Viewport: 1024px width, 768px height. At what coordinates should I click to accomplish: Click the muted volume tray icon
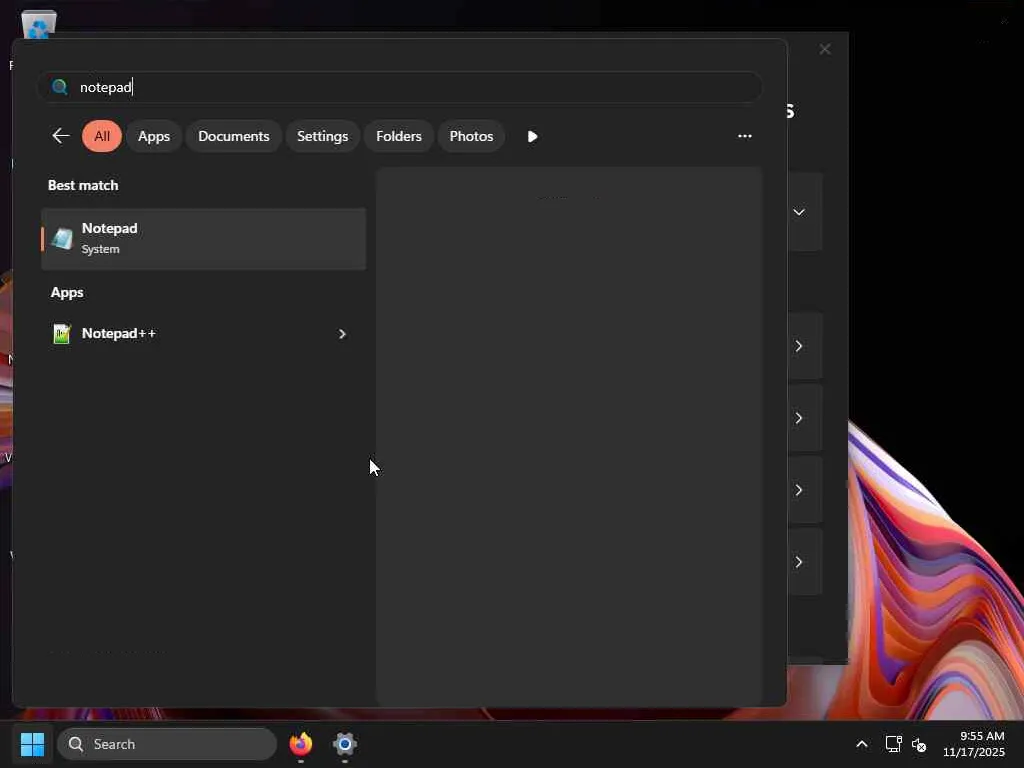coord(919,744)
